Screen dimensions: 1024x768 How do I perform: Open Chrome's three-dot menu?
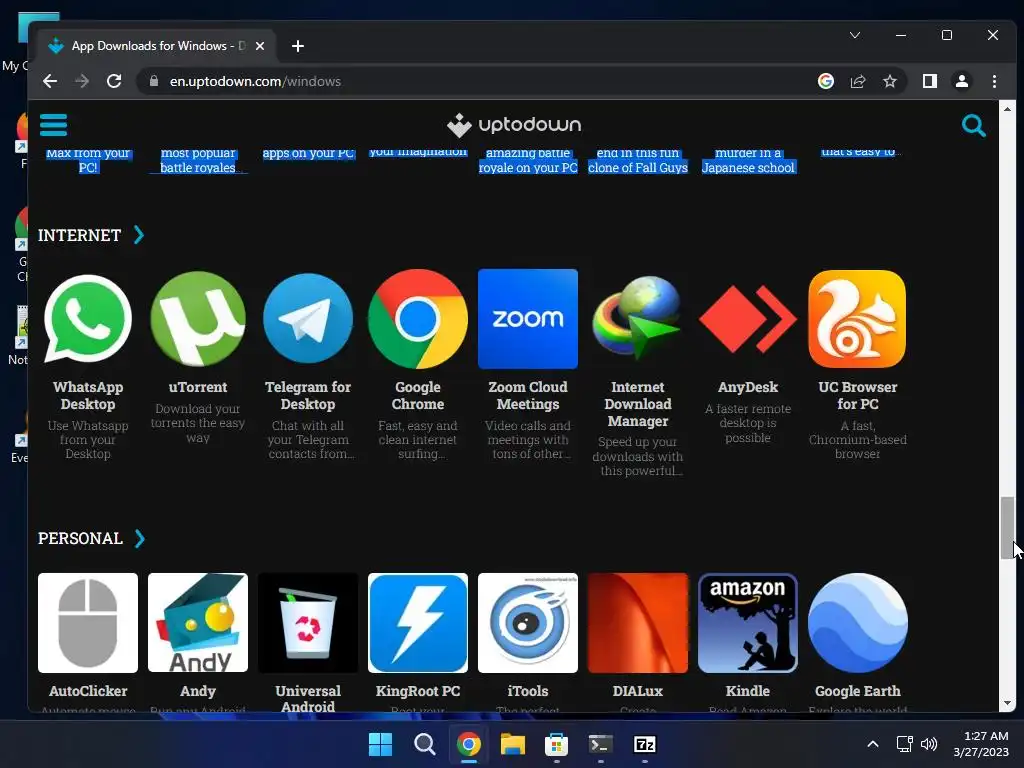point(994,81)
